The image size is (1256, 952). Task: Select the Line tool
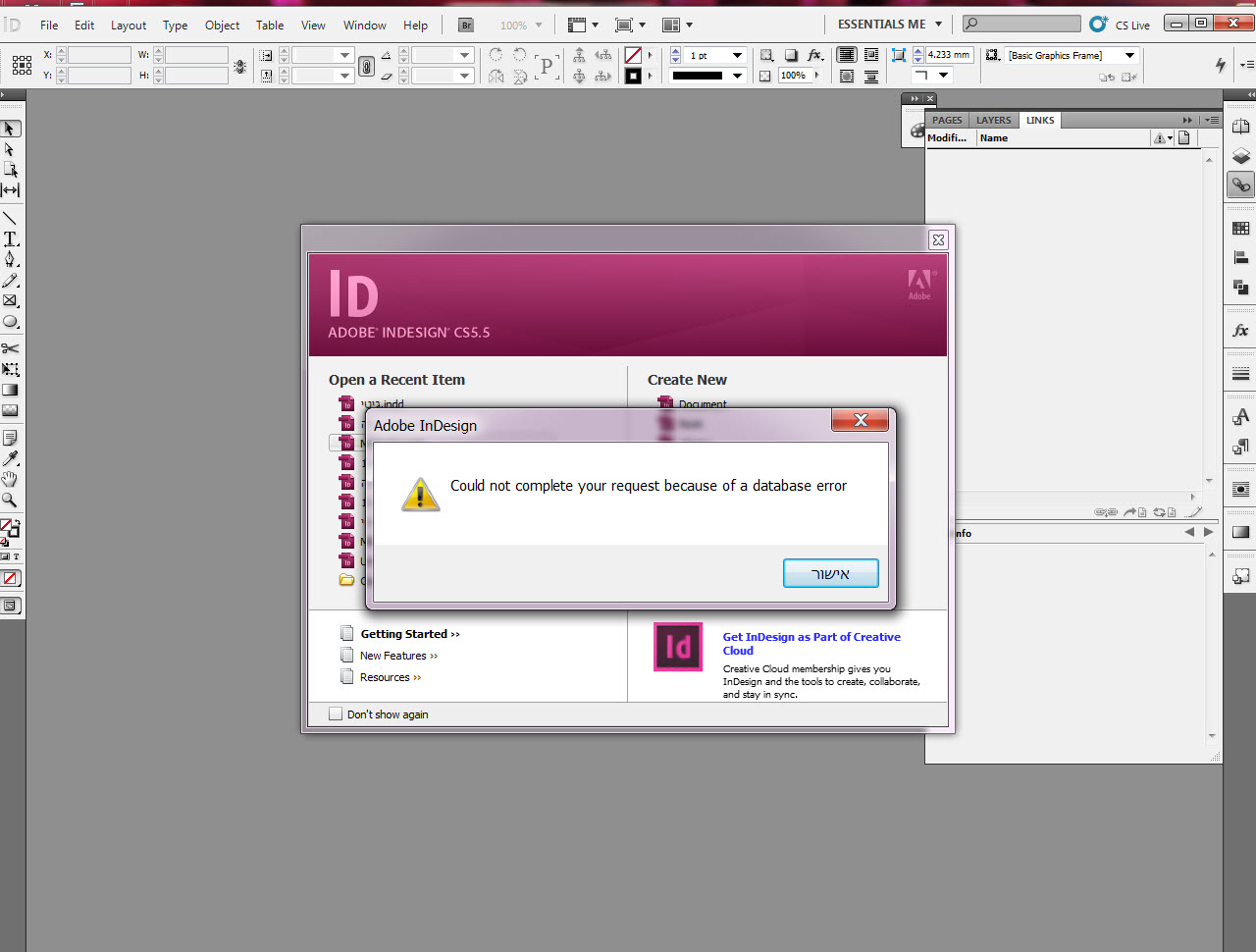10,218
